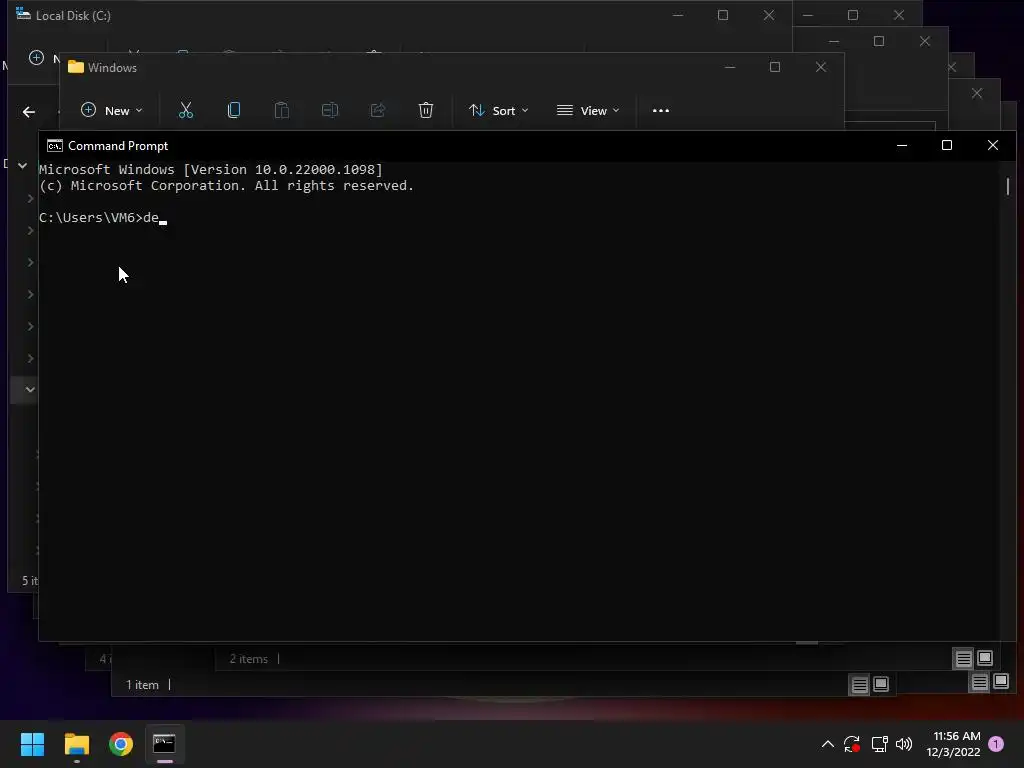Viewport: 1024px width, 768px height.
Task: Show hidden icons in the system tray
Action: 827,744
